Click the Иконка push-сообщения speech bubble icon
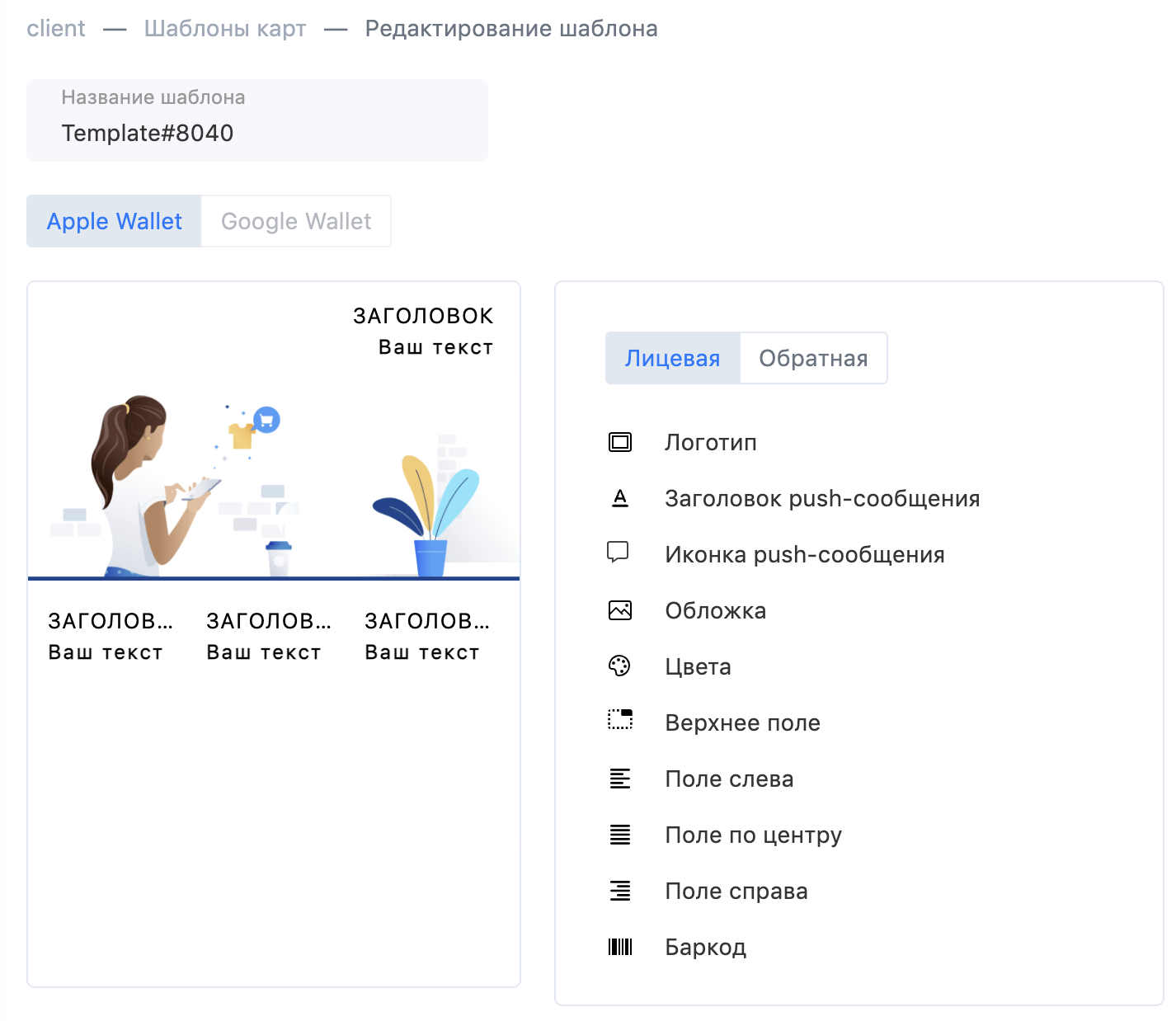This screenshot has height=1021, width=1176. pos(619,553)
